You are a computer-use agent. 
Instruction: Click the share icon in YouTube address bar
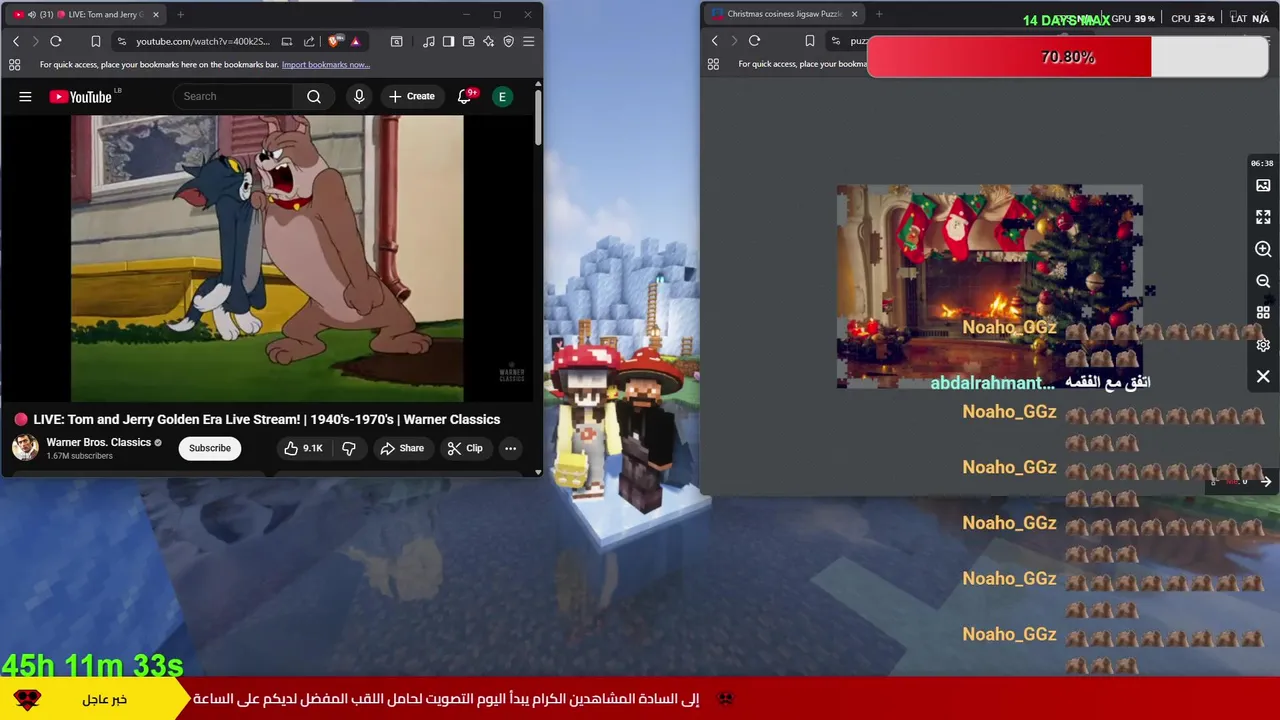pyautogui.click(x=309, y=41)
